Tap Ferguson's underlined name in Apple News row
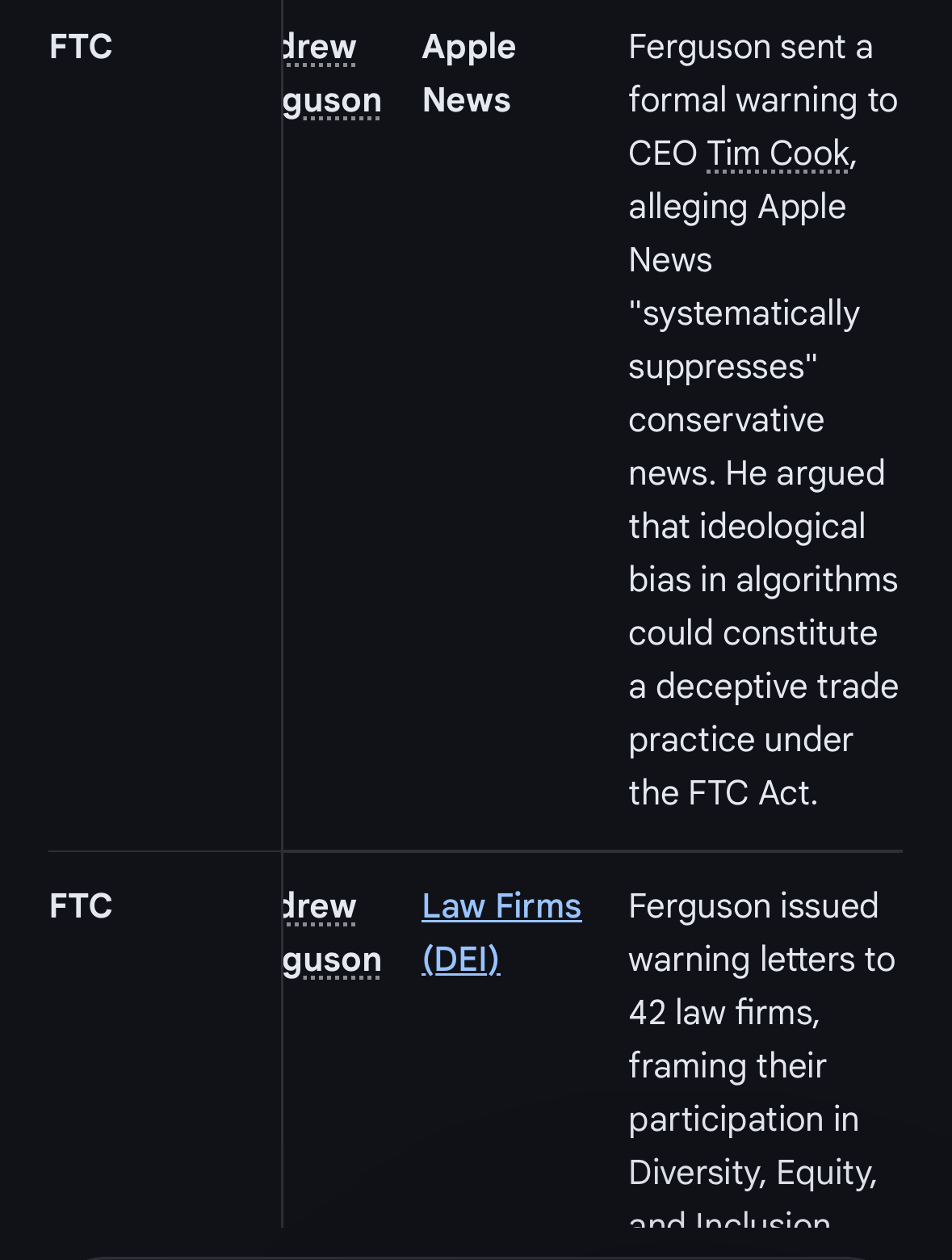Viewport: 952px width, 1260px height. tap(331, 73)
